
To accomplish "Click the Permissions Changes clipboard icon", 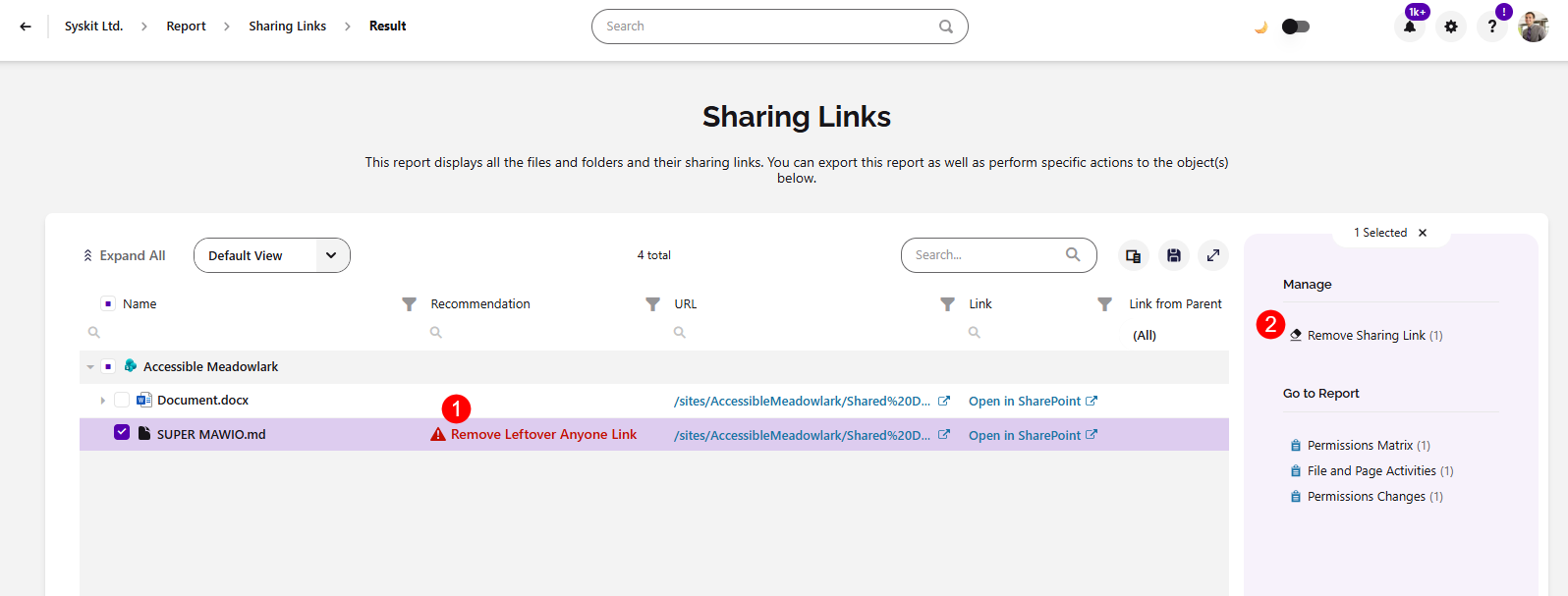I will point(1296,497).
